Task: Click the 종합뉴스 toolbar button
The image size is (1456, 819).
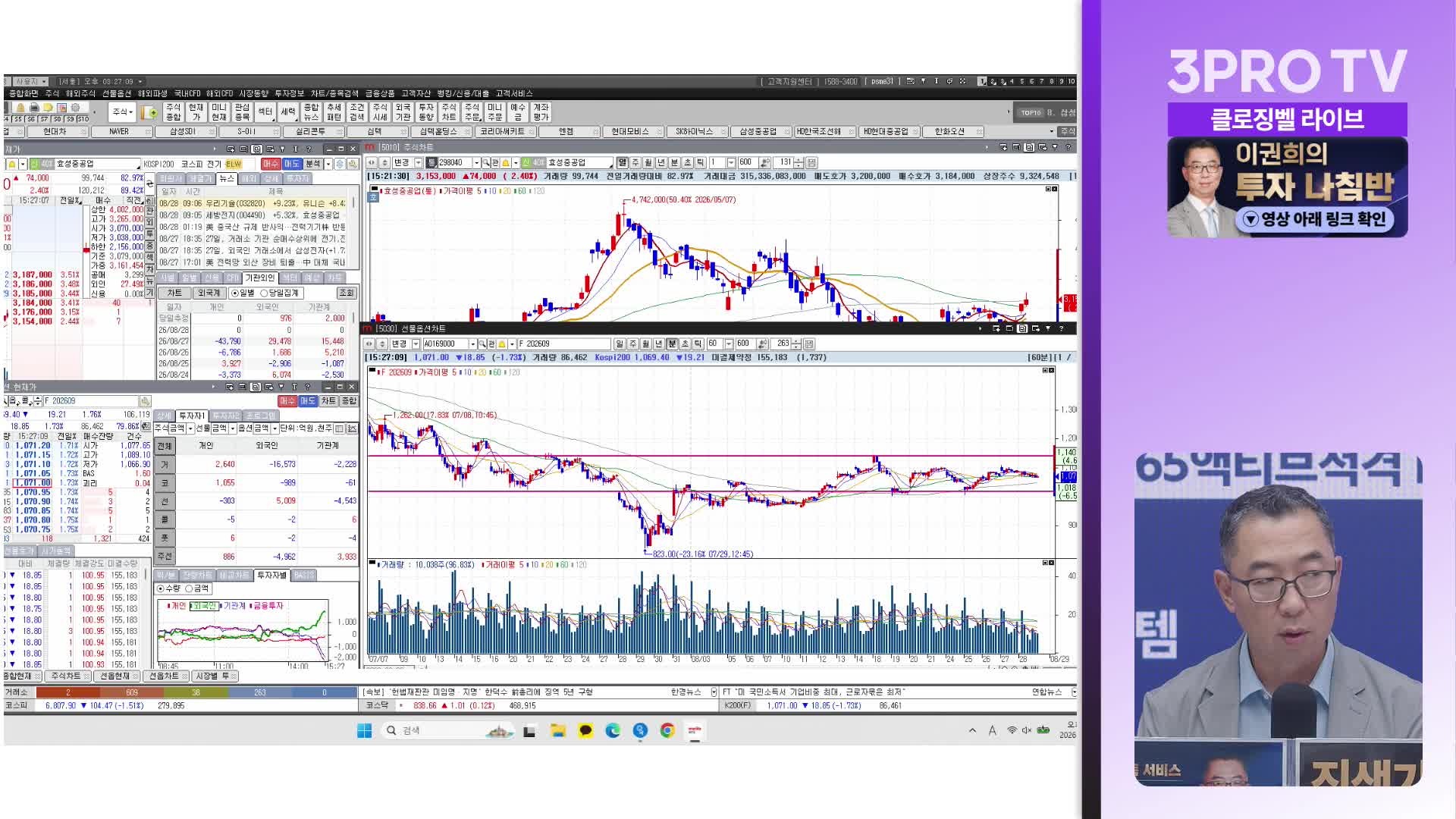Action: coord(311,112)
